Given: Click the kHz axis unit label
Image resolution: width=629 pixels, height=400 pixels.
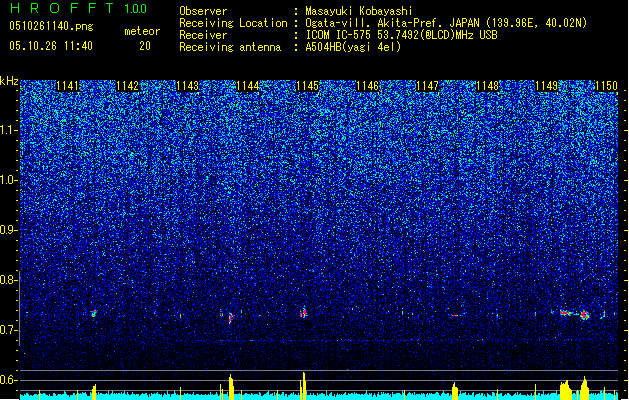Looking at the screenshot, I should (x=9, y=81).
